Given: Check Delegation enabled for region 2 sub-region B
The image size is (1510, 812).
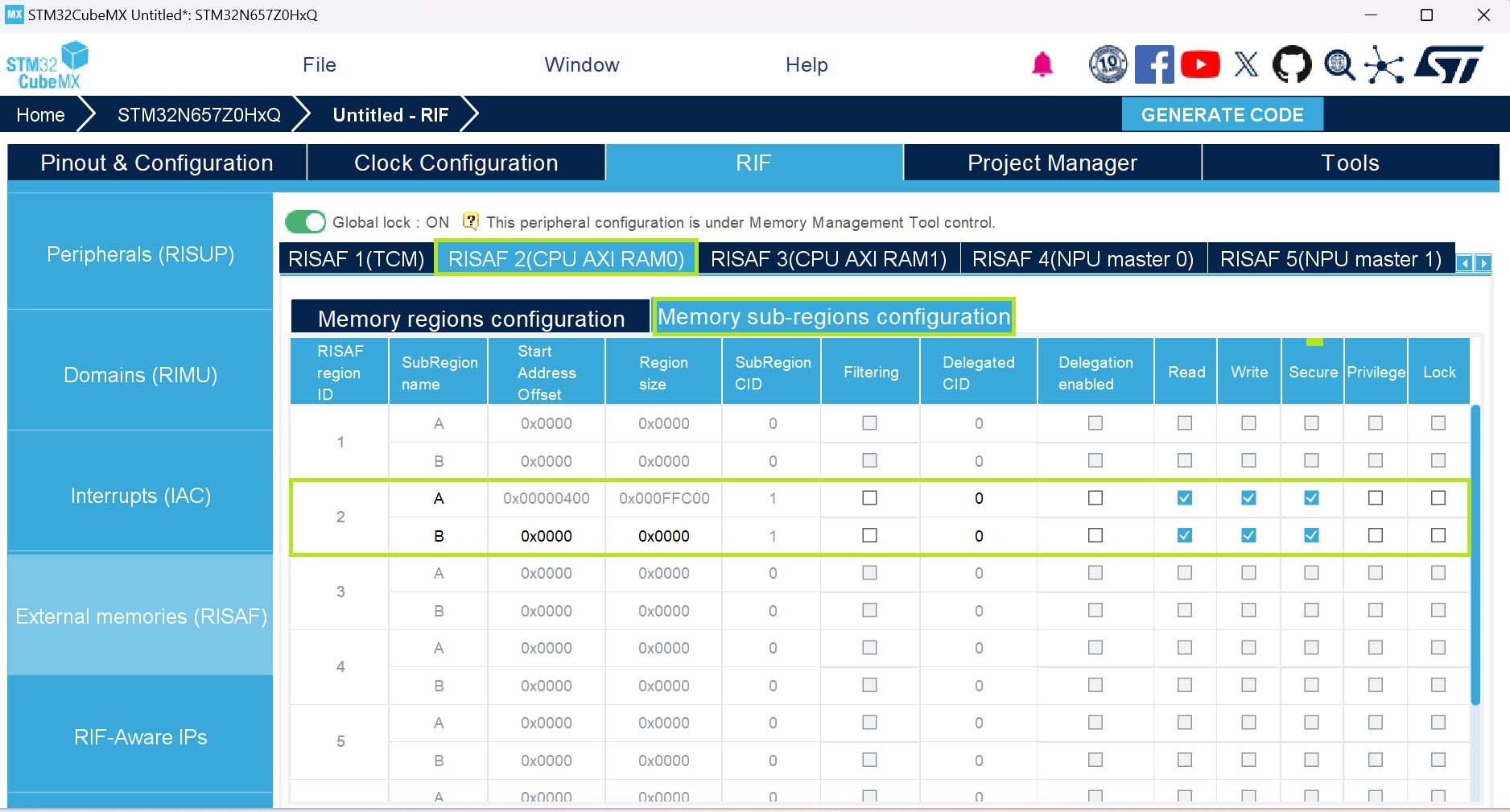Looking at the screenshot, I should [x=1095, y=535].
